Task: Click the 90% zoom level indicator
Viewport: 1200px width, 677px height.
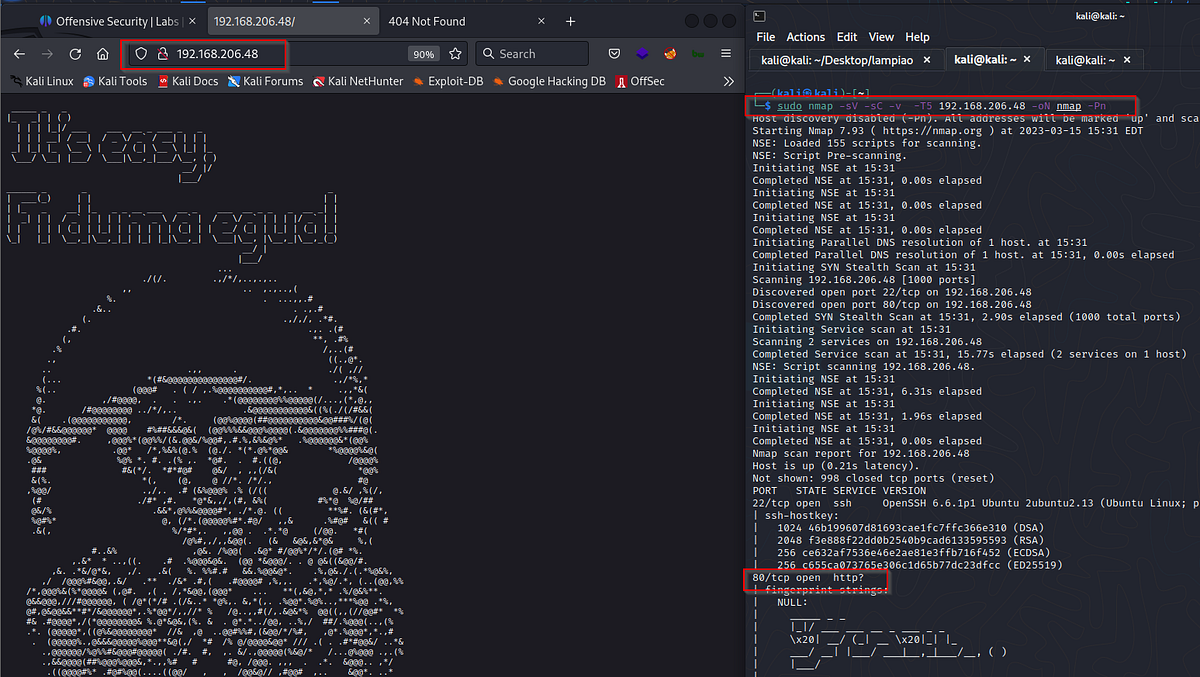Action: click(x=424, y=53)
